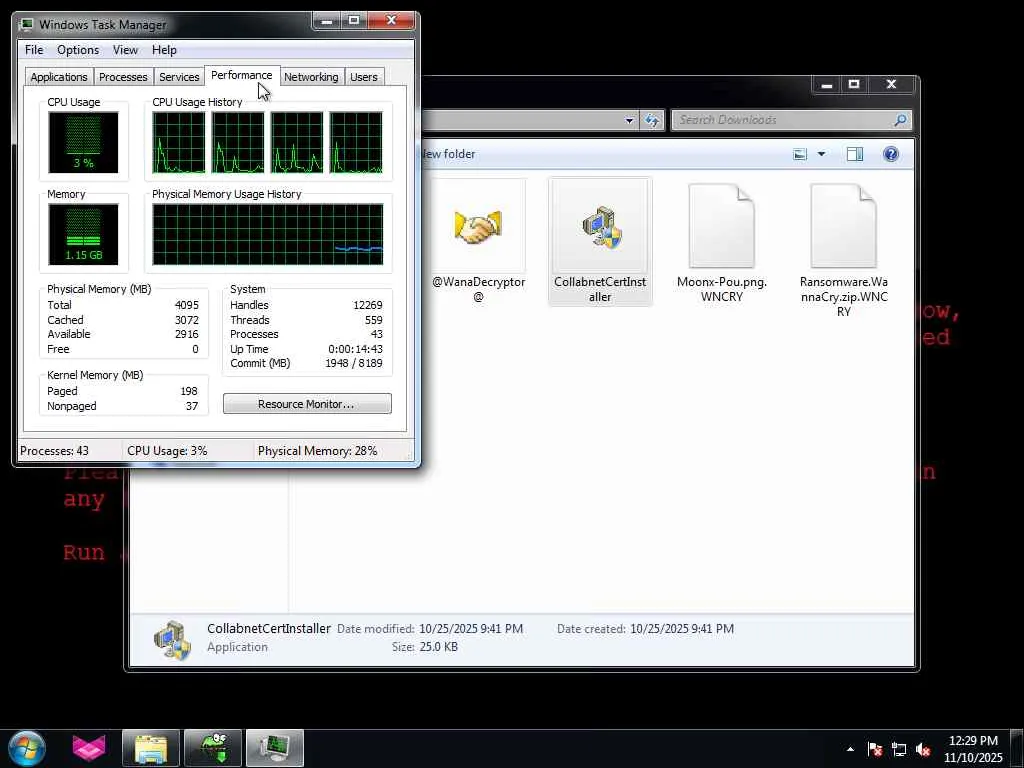
Task: Select the Performance tab
Action: pyautogui.click(x=242, y=75)
